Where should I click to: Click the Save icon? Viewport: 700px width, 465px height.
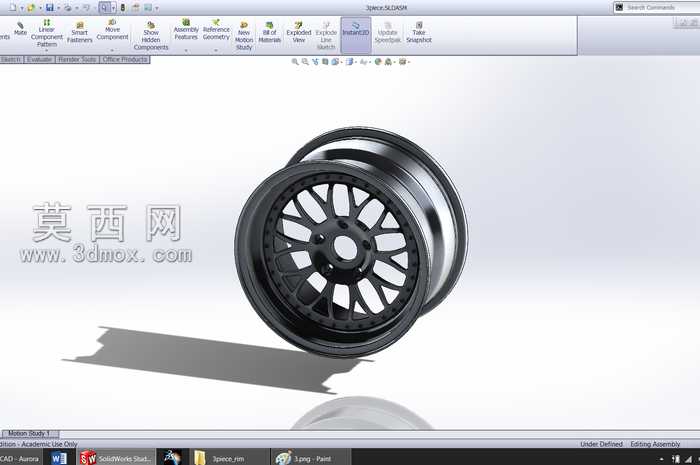[50, 8]
